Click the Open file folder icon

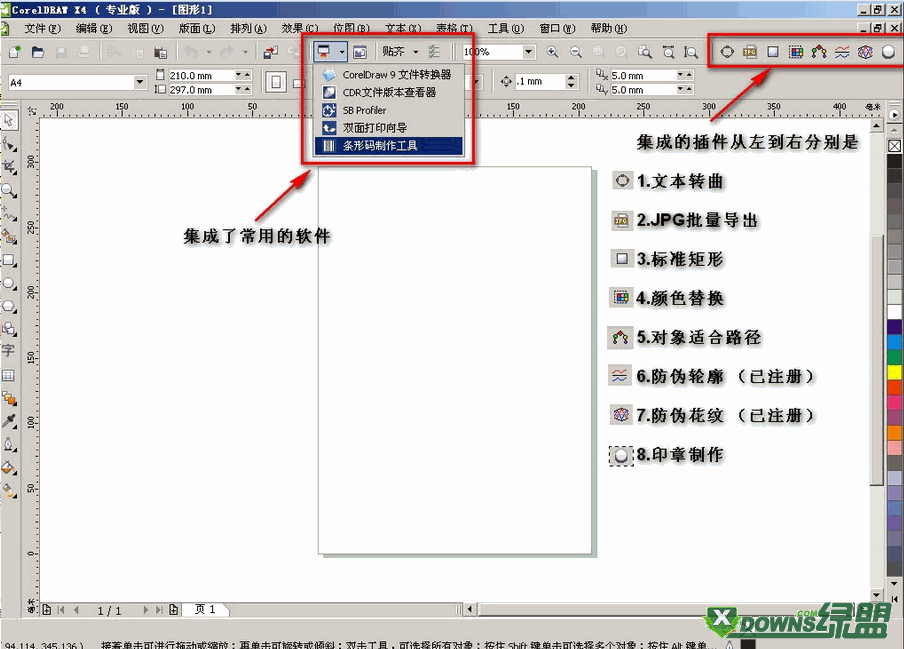click(x=38, y=52)
